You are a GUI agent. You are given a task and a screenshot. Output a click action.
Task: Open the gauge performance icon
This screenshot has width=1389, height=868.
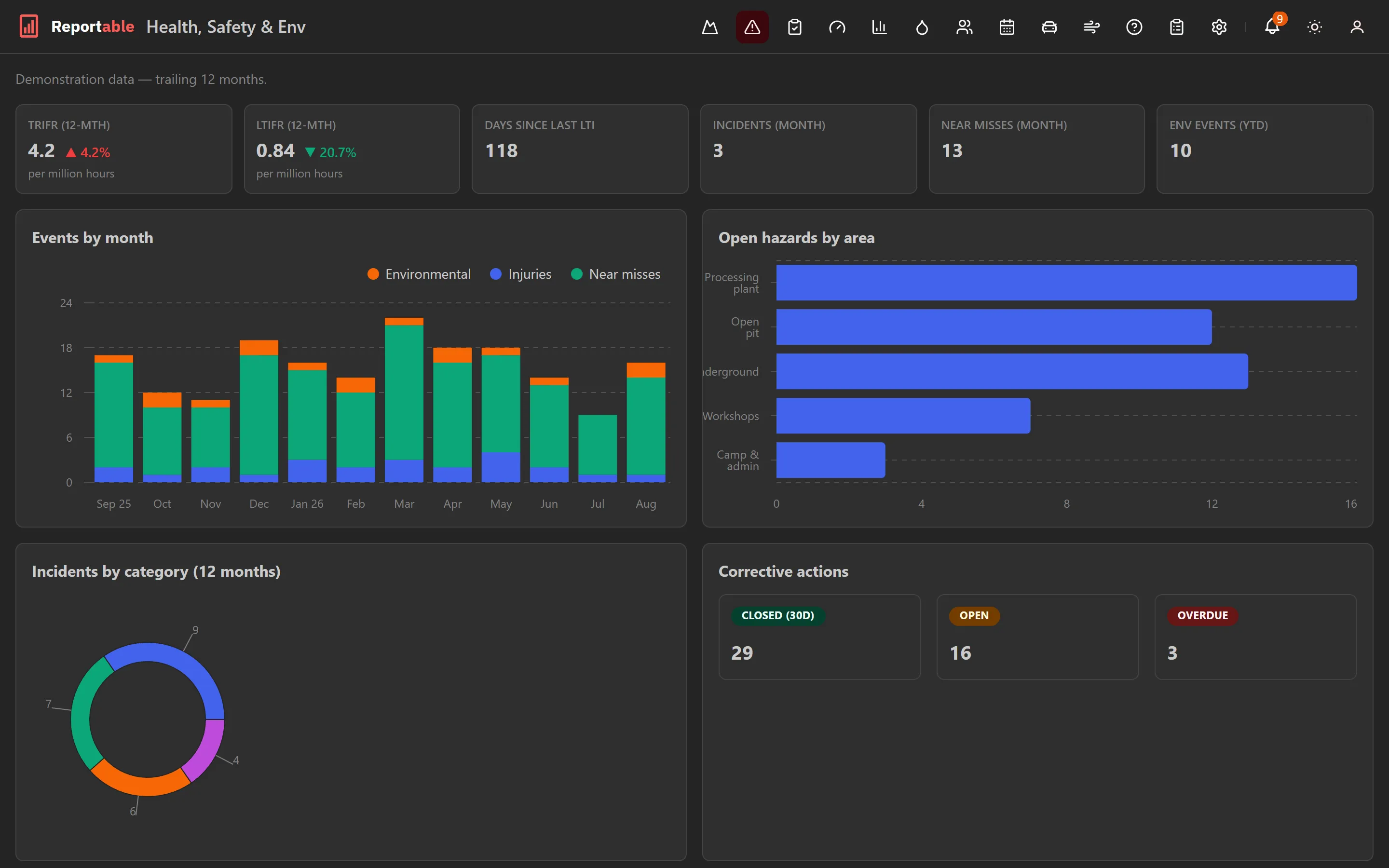pyautogui.click(x=837, y=27)
